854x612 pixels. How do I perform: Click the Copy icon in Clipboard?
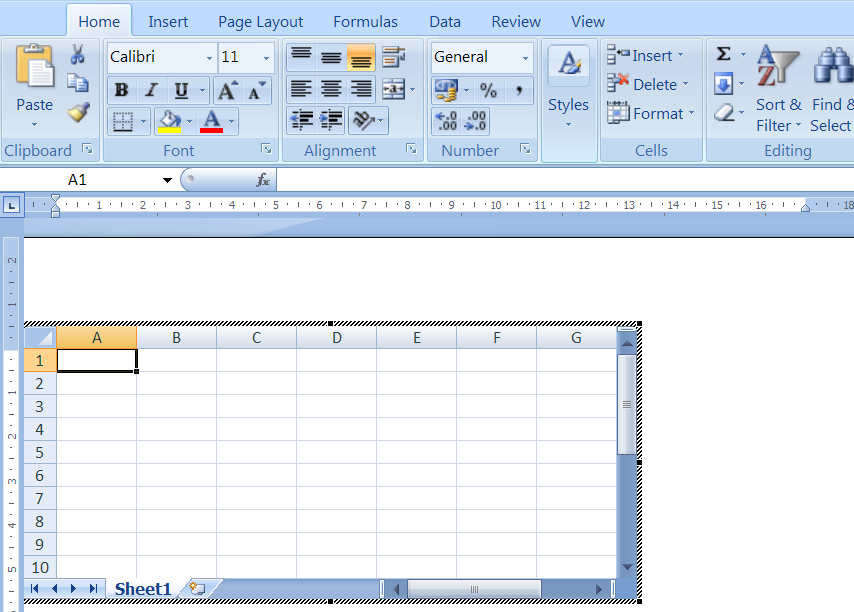(78, 83)
